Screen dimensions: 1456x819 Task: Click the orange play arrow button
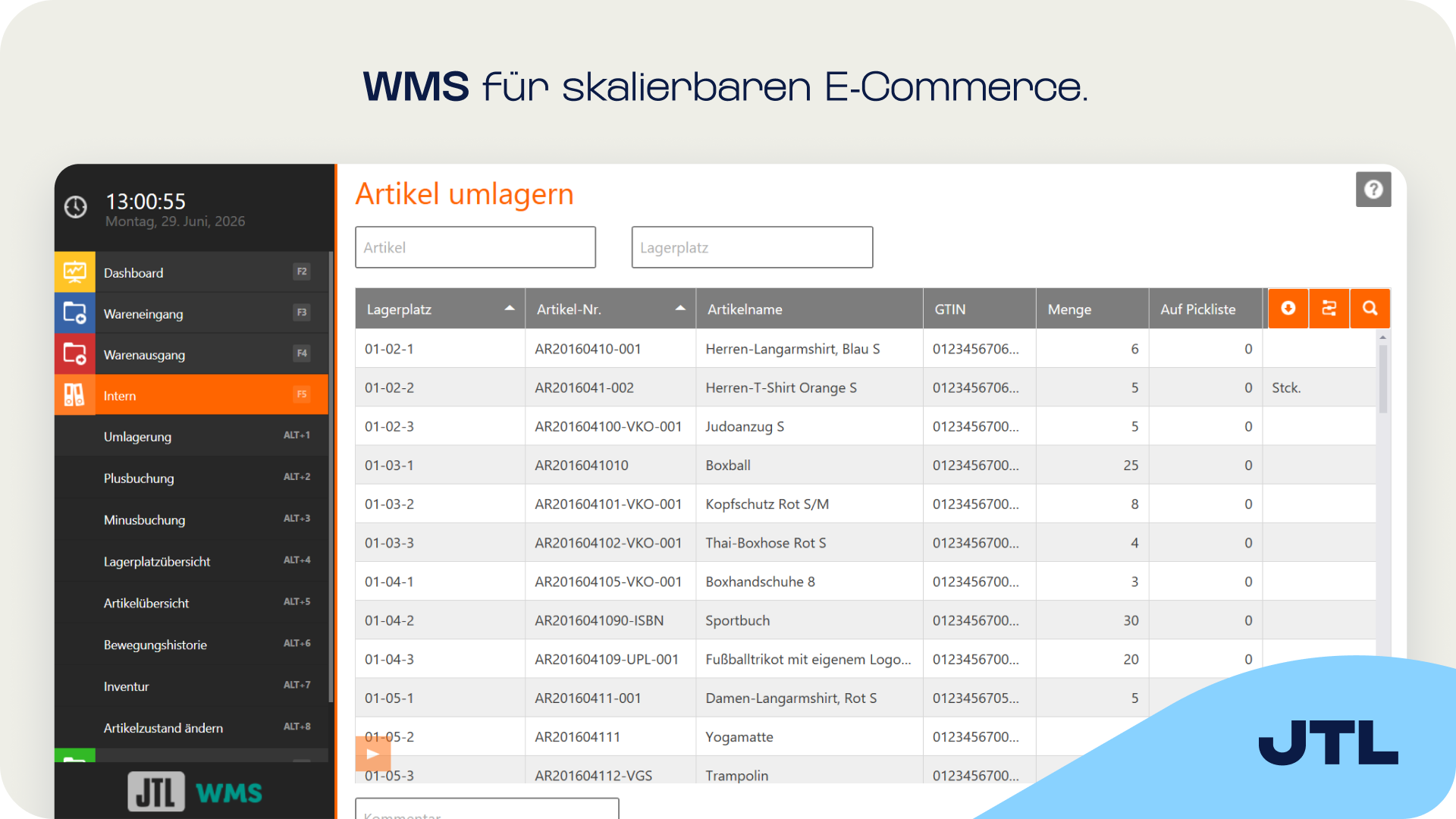372,754
